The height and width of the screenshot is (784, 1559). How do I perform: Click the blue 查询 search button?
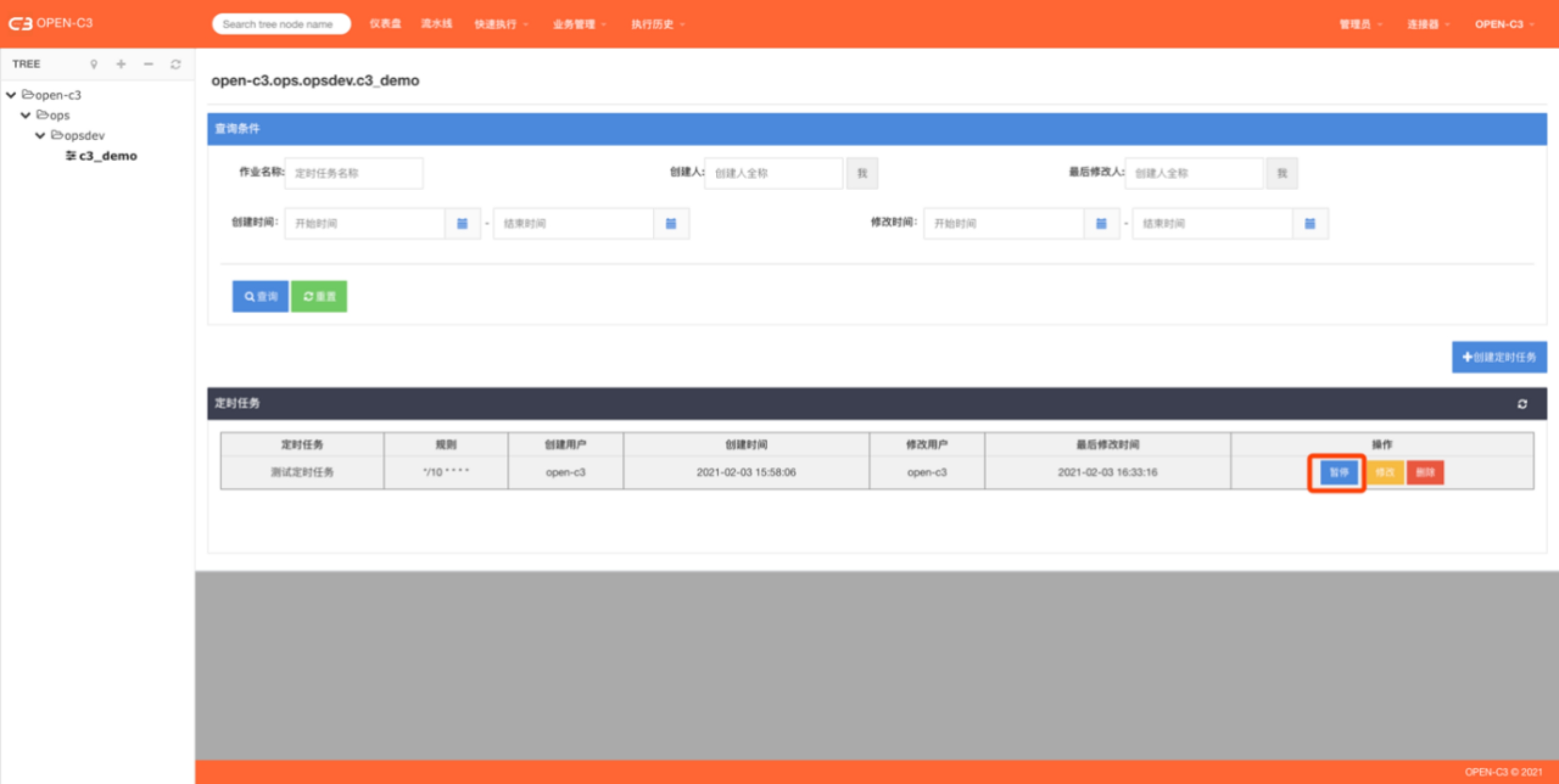point(260,296)
